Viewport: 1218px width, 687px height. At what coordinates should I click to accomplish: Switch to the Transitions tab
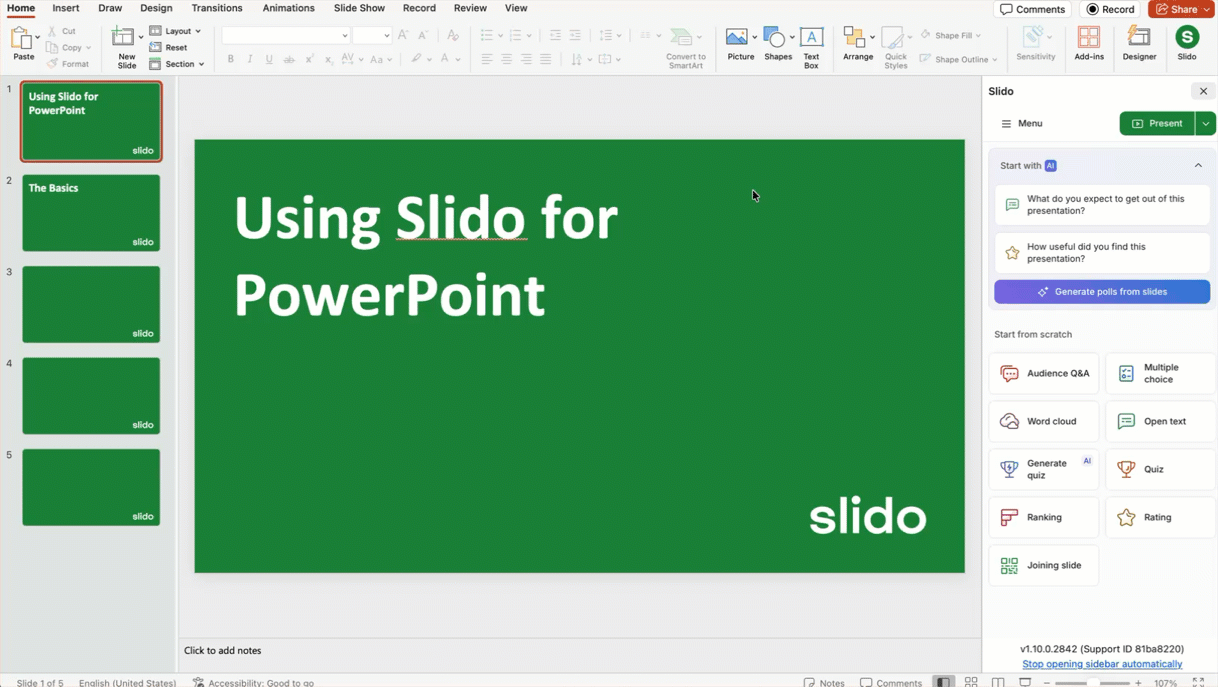217,8
